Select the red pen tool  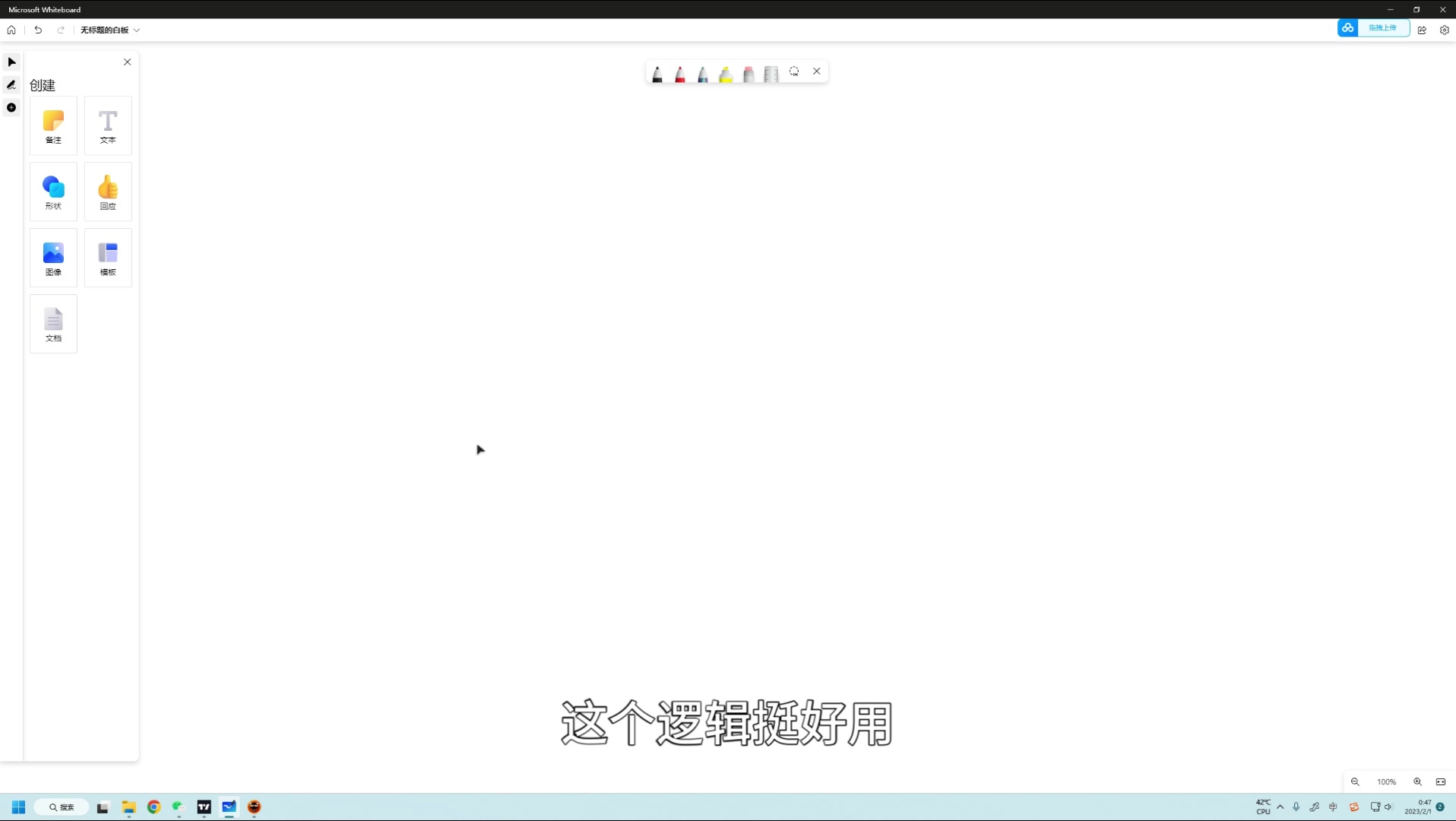[x=680, y=73]
